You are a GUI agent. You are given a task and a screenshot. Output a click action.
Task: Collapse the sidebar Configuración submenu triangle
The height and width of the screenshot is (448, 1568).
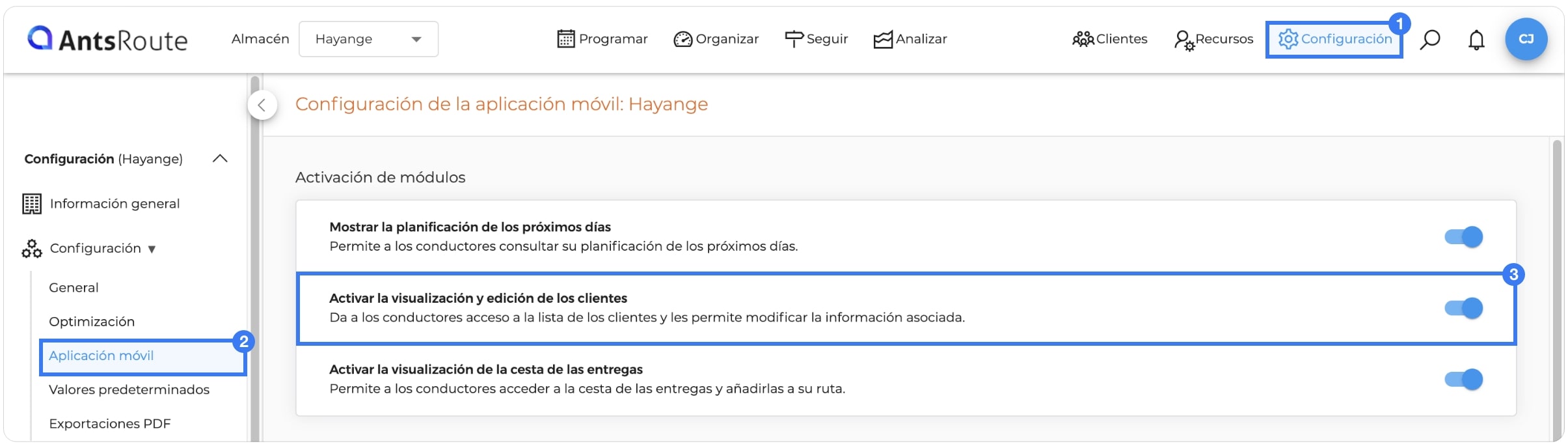[152, 249]
